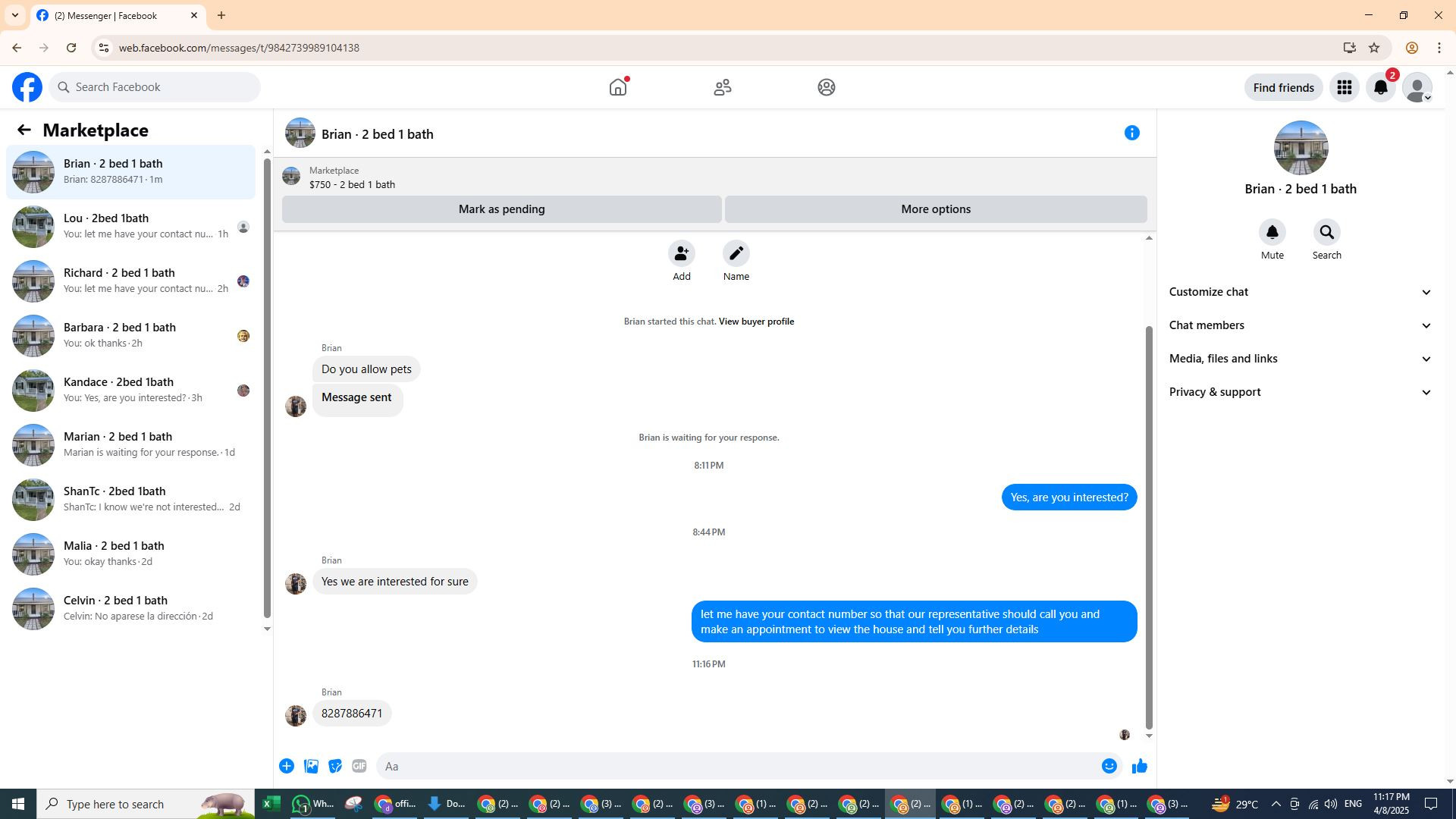The image size is (1456, 819).
Task: Open the Lou 2bed 1bath conversation
Action: [x=130, y=226]
